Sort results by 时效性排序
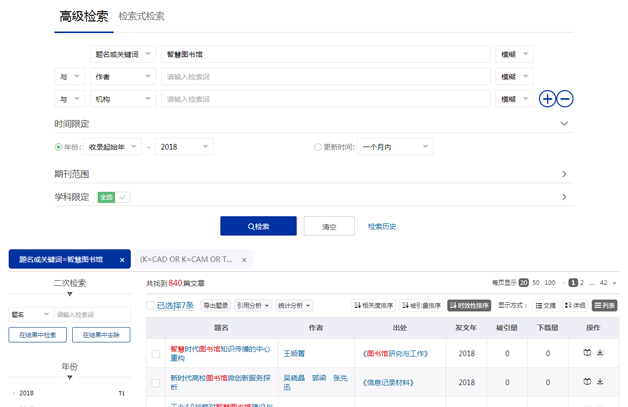Image resolution: width=628 pixels, height=407 pixels. point(469,305)
